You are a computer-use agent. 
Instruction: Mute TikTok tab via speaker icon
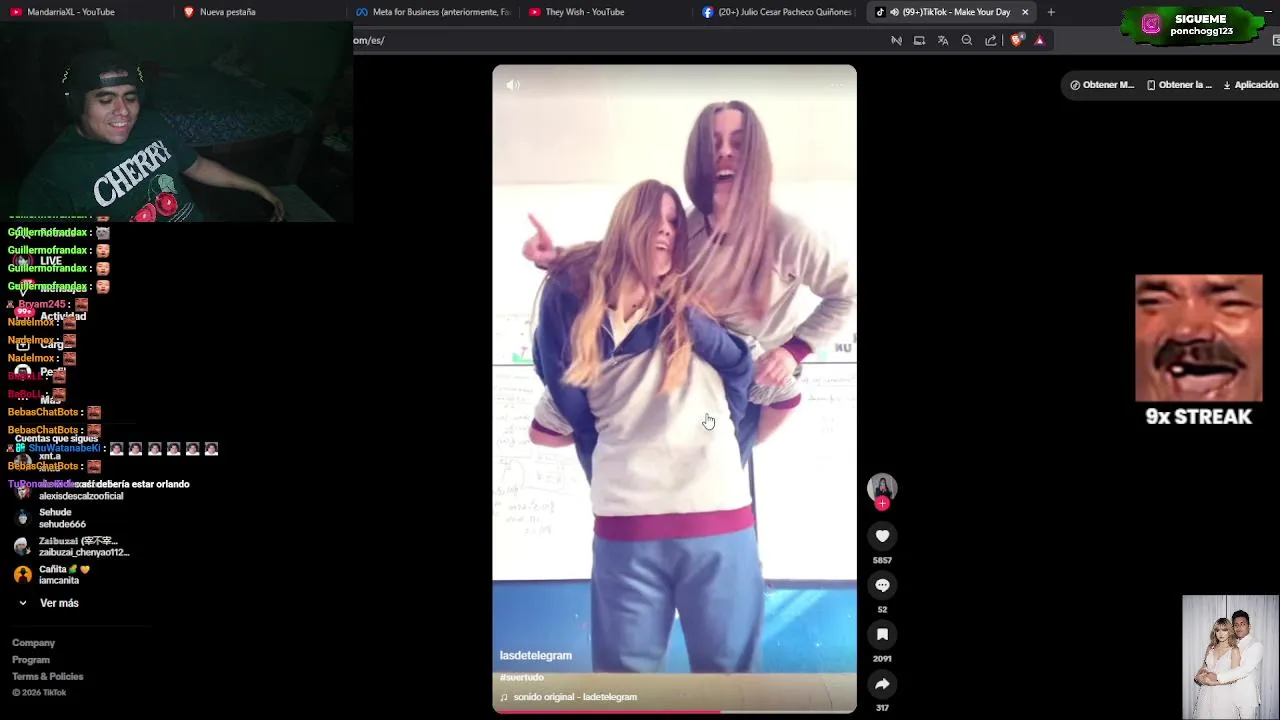click(894, 12)
